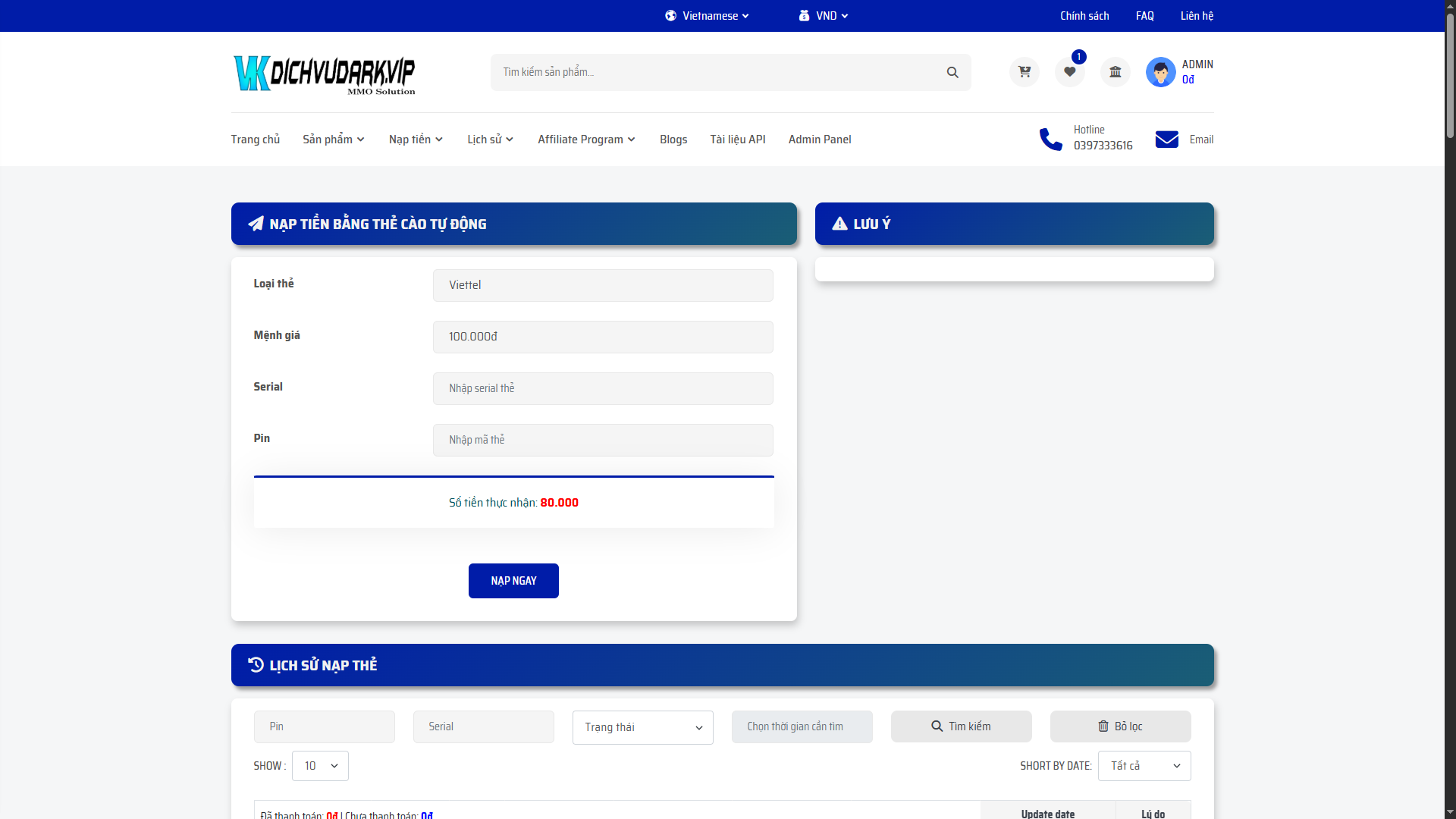1456x819 pixels.
Task: Open the VND currency dropdown
Action: [x=824, y=16]
